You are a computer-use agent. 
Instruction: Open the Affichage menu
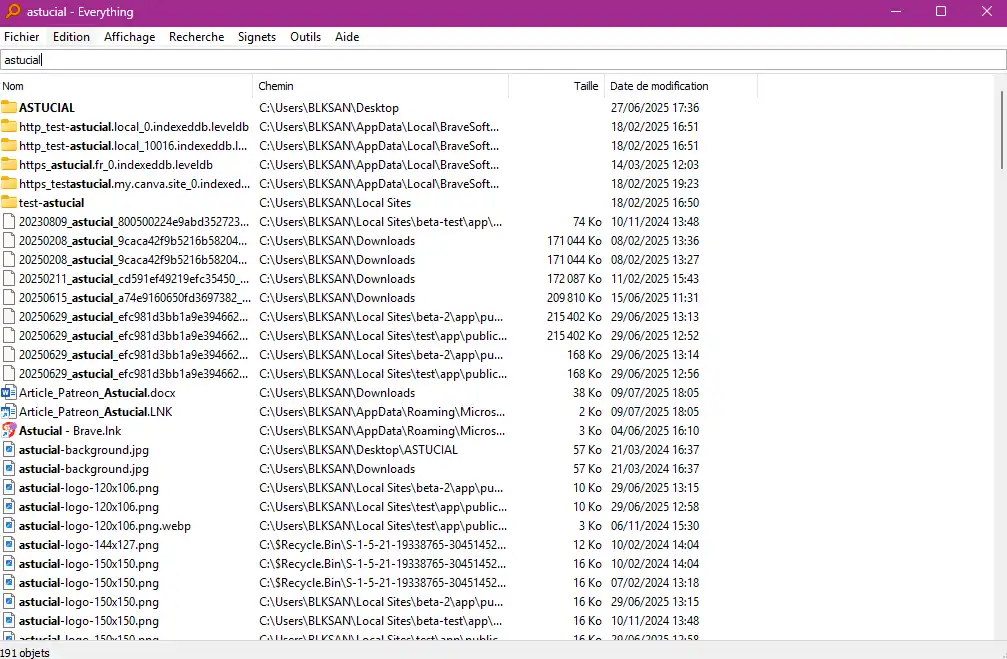coord(130,37)
